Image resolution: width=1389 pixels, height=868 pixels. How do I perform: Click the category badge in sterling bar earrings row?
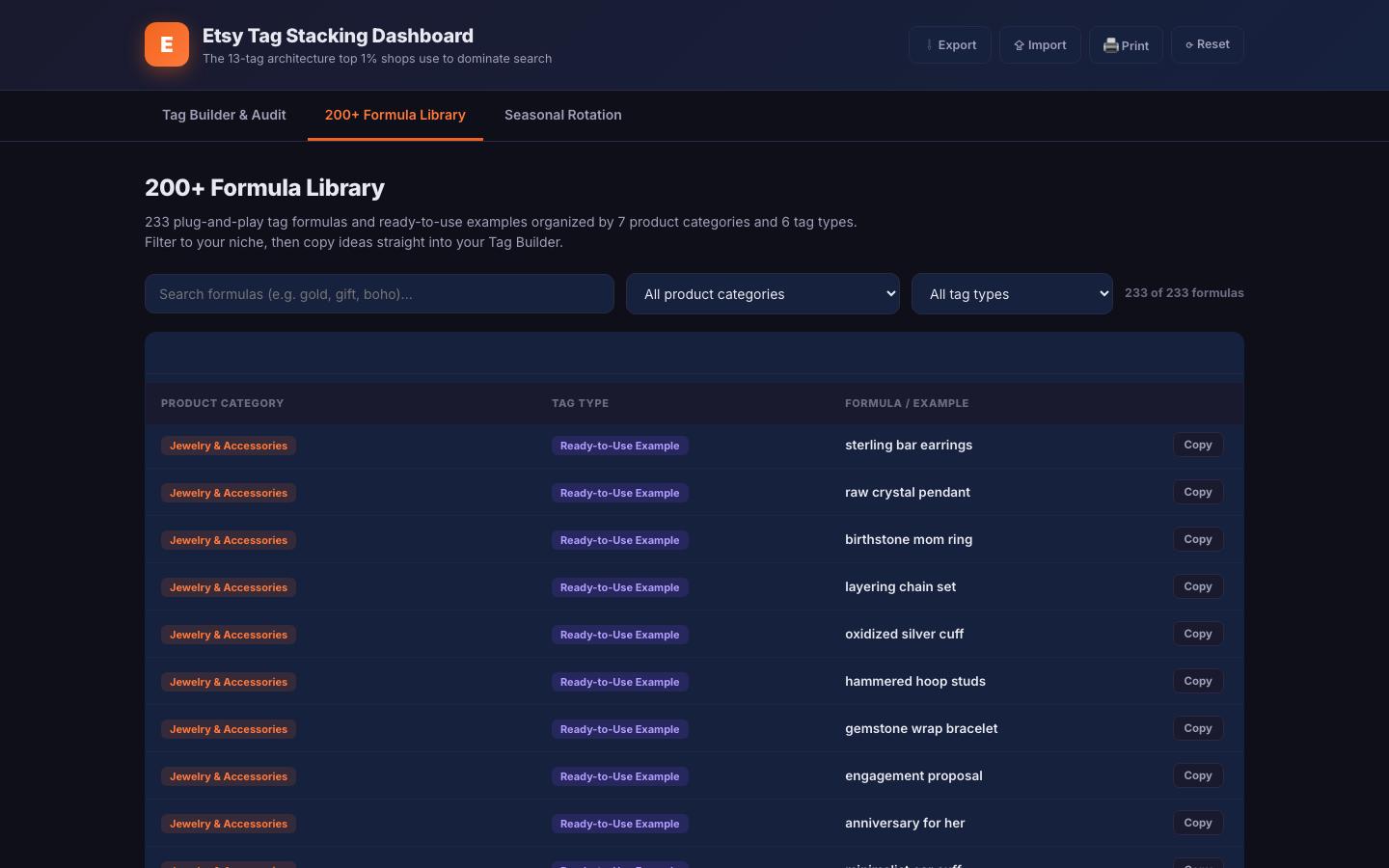(x=229, y=446)
